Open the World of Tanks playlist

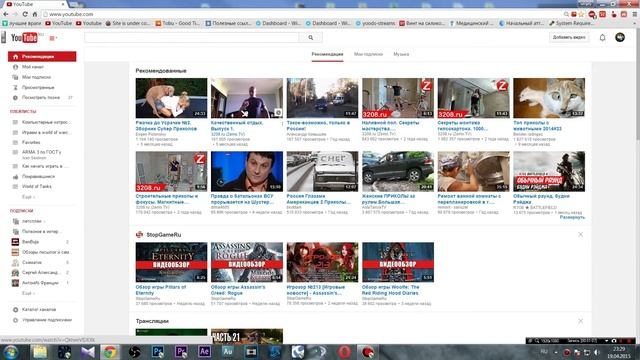pyautogui.click(x=36, y=186)
